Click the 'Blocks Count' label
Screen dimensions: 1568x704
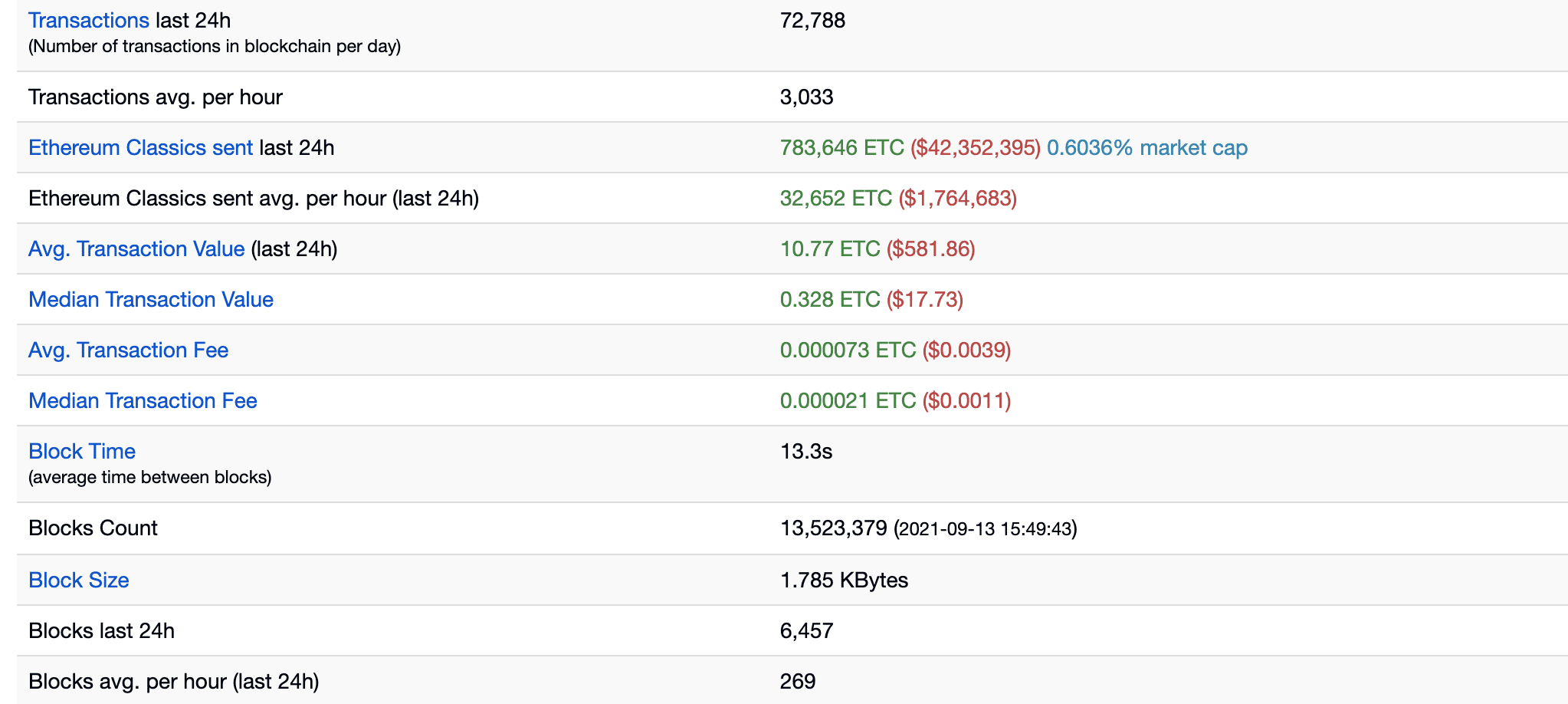point(93,528)
